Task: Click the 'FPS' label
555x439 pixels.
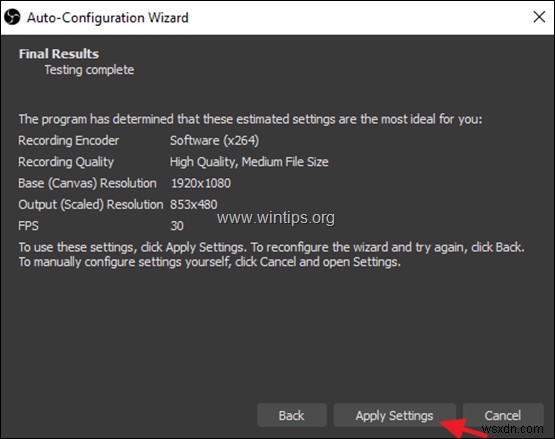Action: pos(28,226)
